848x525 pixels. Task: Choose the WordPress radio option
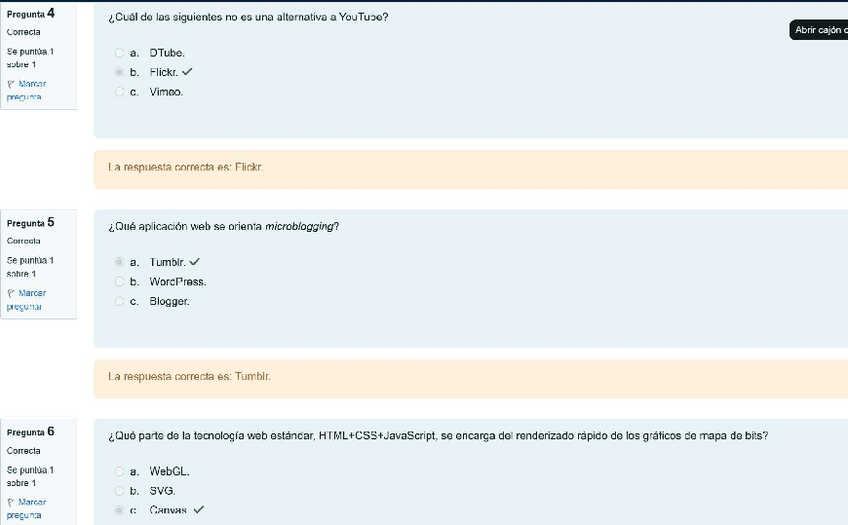click(120, 282)
